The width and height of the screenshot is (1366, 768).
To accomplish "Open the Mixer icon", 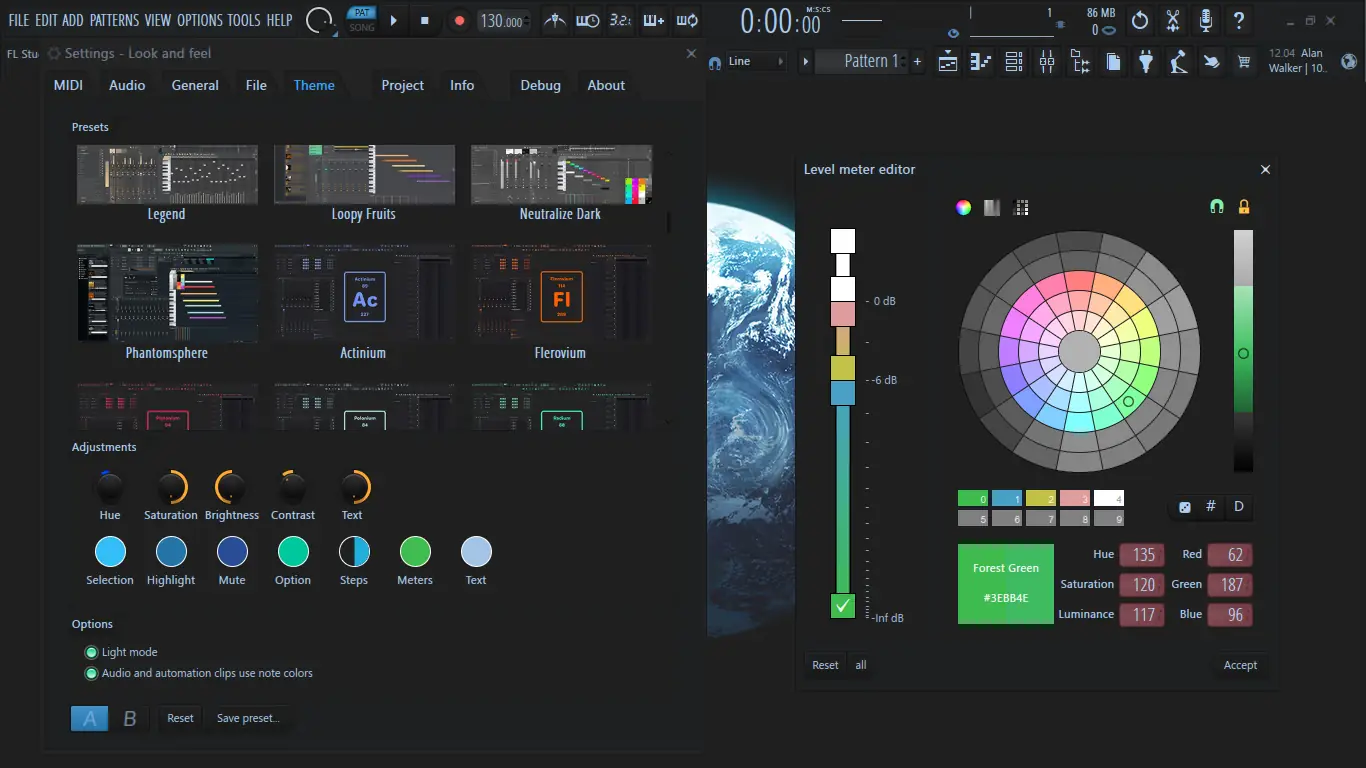I will [x=1047, y=62].
